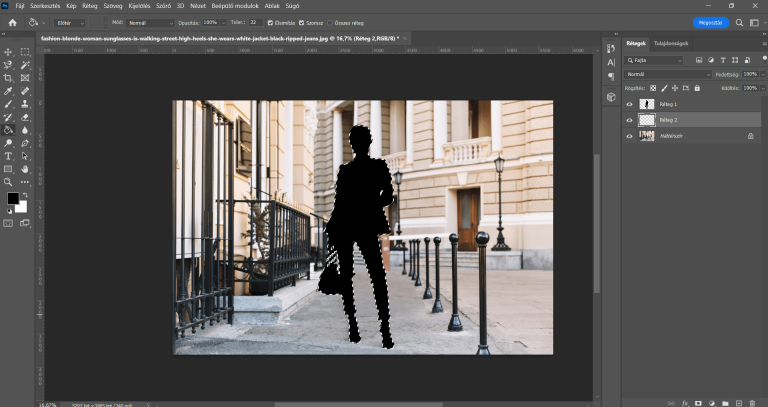The image size is (768, 407).
Task: Select the Paint Bucket tool
Action: click(x=8, y=130)
